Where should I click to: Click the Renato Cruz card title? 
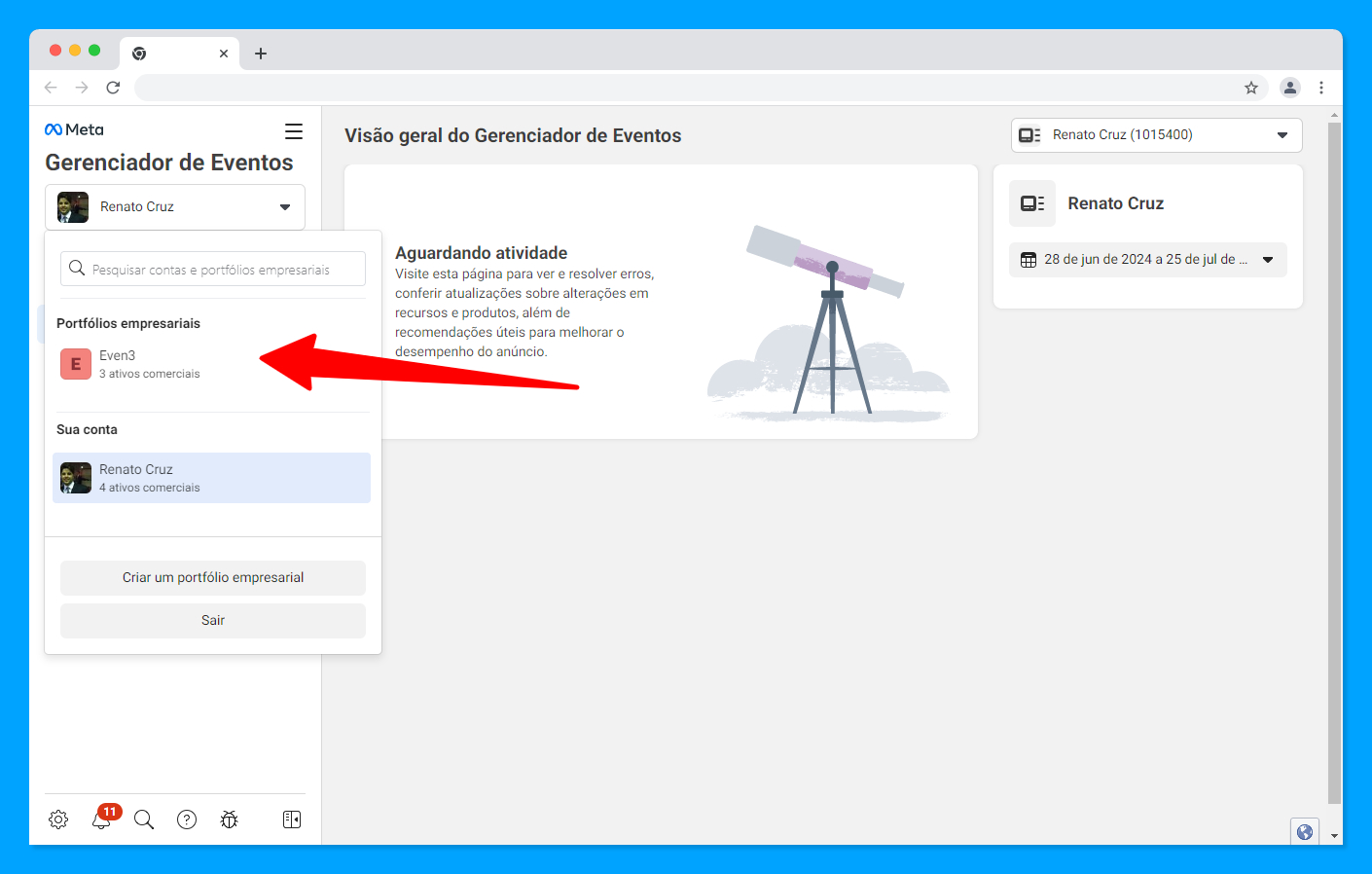(x=1116, y=203)
